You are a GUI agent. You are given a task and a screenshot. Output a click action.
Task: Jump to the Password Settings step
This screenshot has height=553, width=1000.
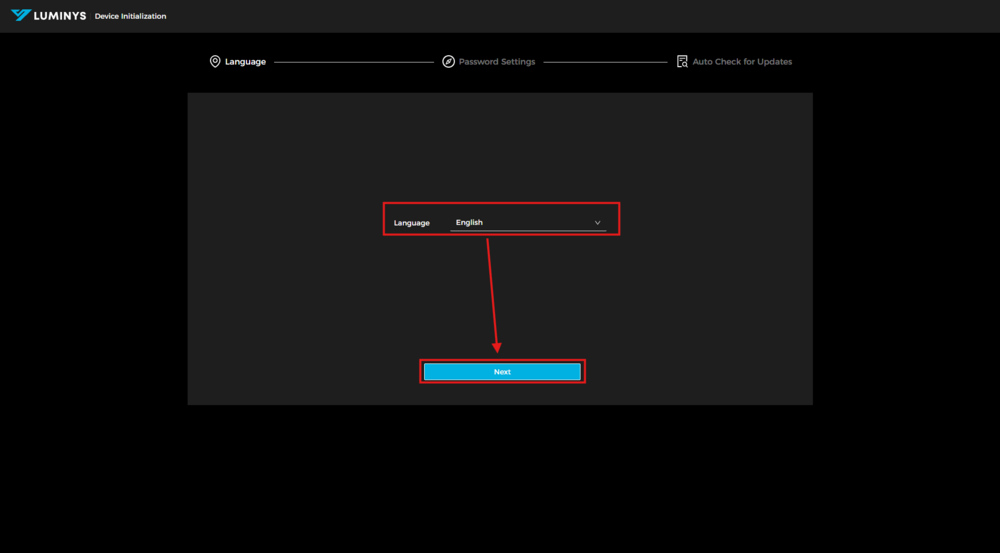[x=497, y=62]
